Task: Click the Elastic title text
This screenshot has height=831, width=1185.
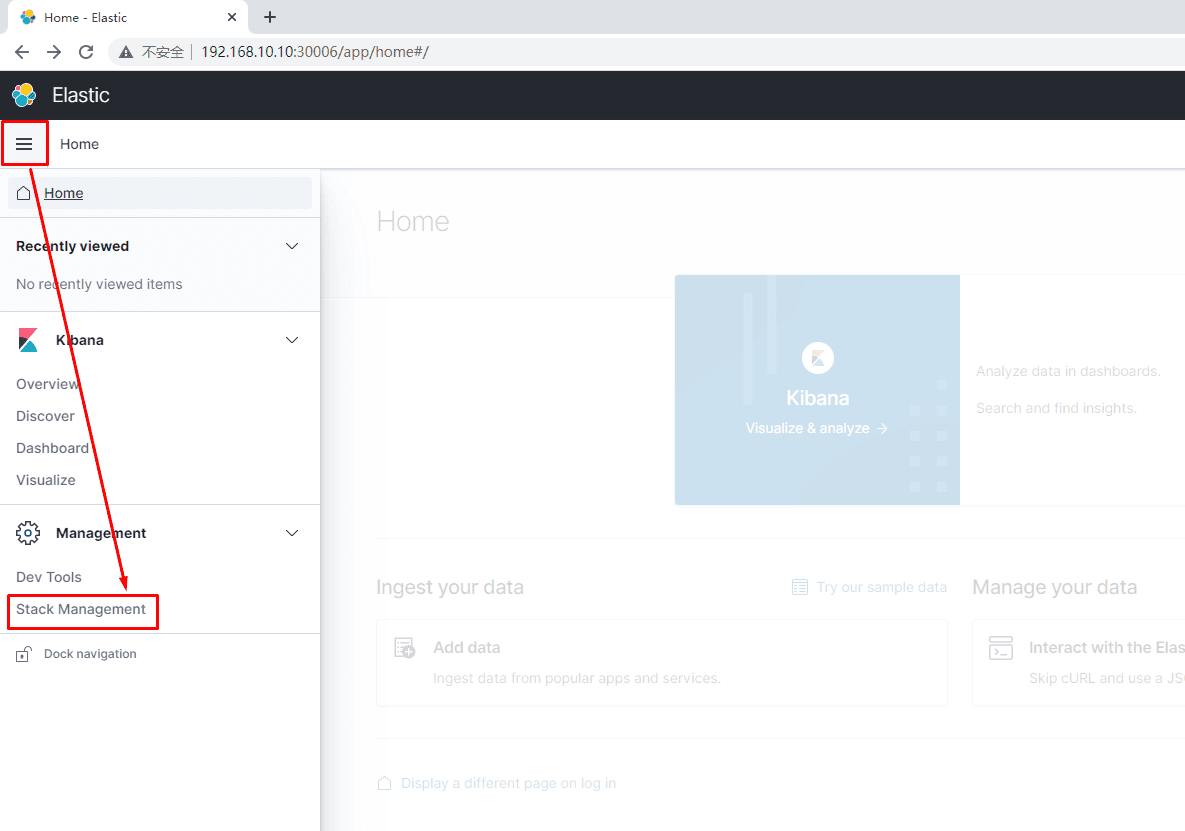Action: [x=81, y=95]
